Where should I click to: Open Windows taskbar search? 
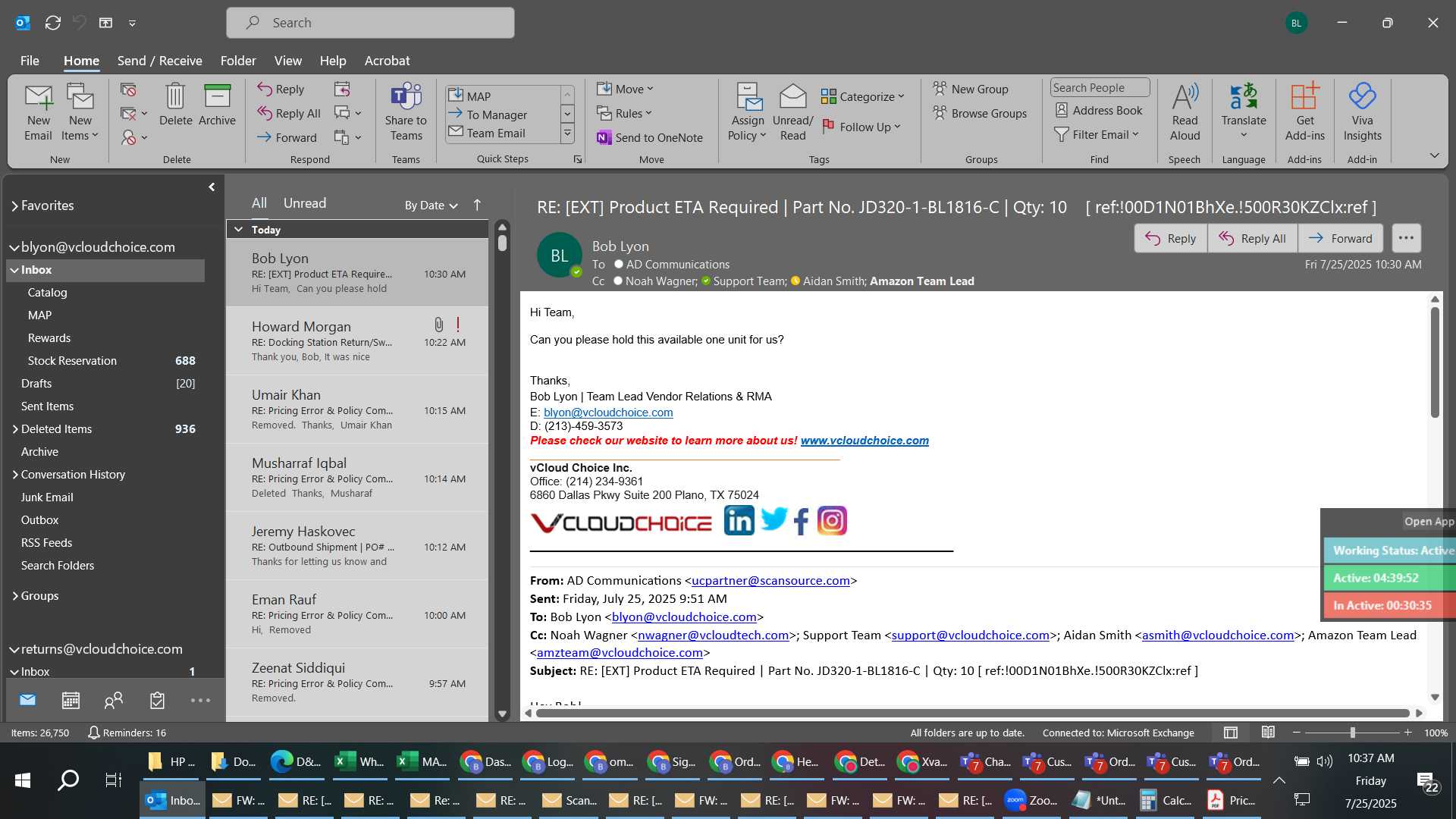click(68, 780)
